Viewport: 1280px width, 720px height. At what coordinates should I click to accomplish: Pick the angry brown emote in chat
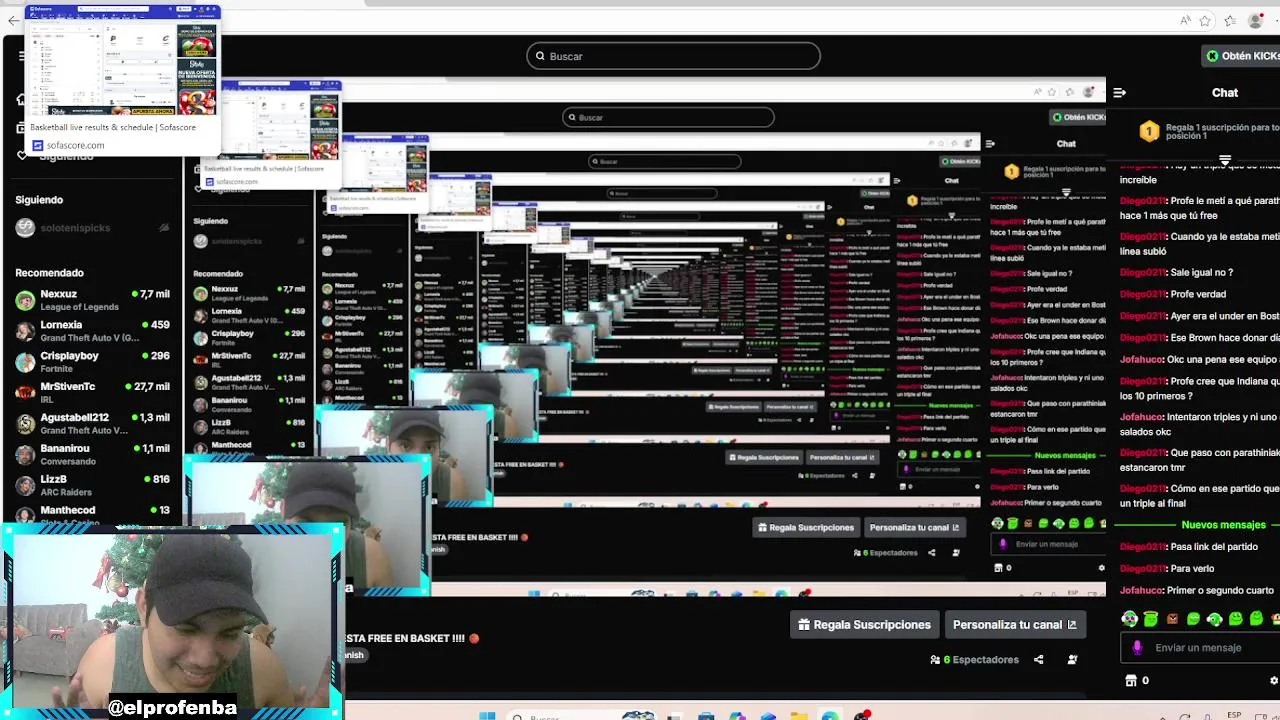pos(1172,619)
